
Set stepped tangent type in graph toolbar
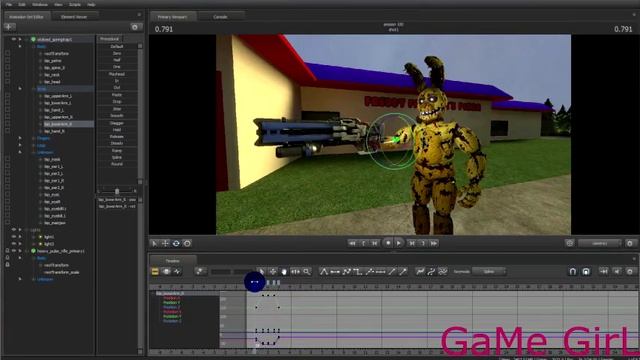(358, 271)
